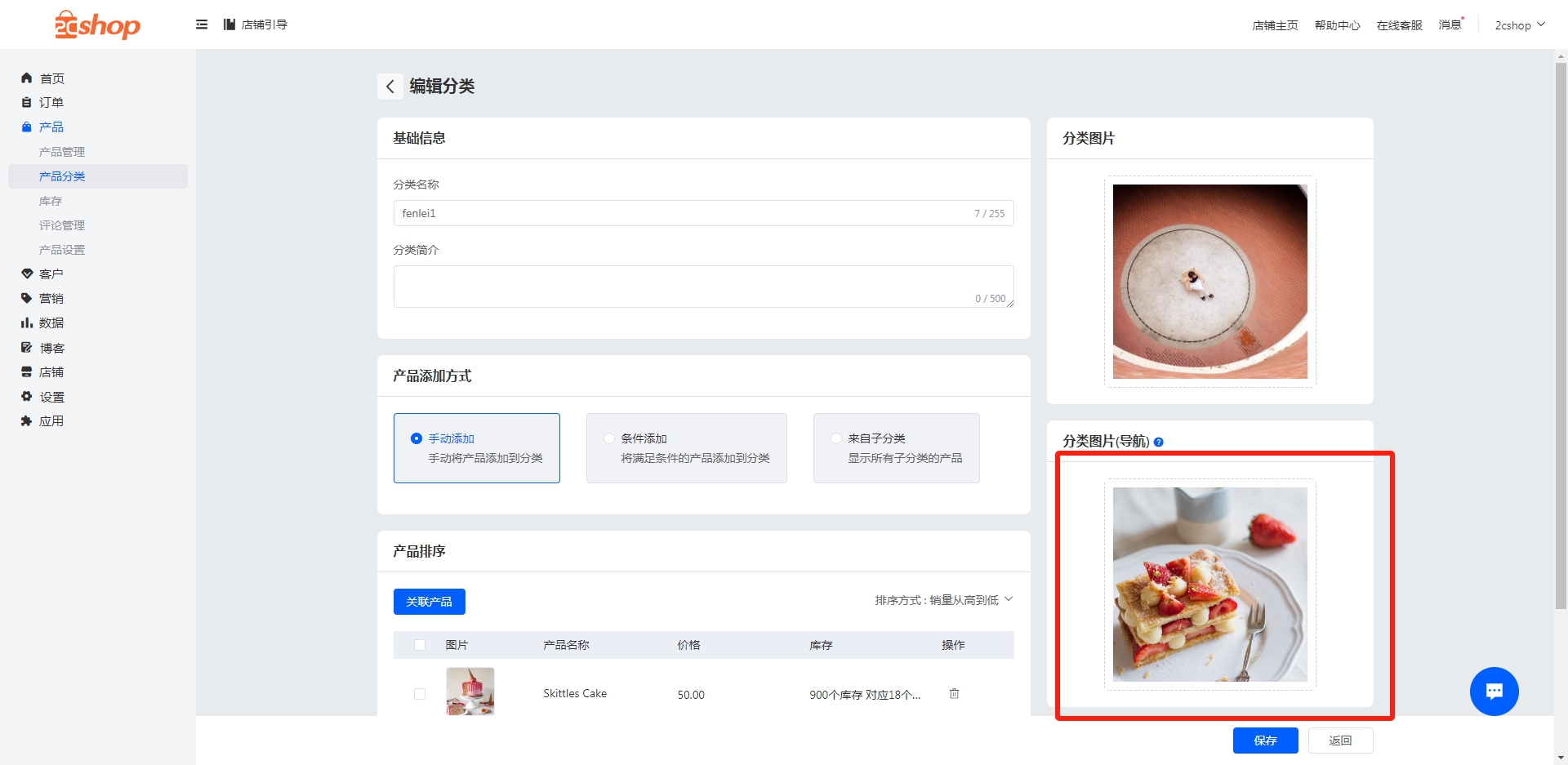Delete Skittles Cake with trash icon
The image size is (1568, 765).
954,693
